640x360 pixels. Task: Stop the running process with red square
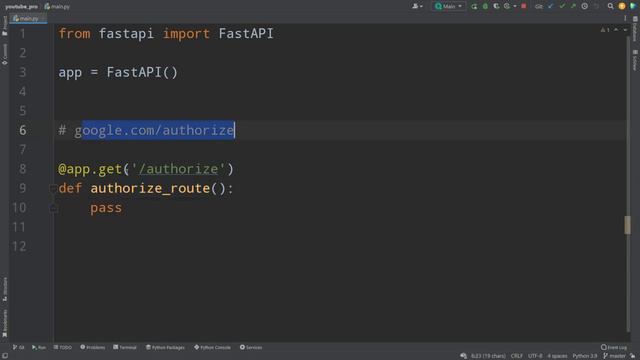524,6
